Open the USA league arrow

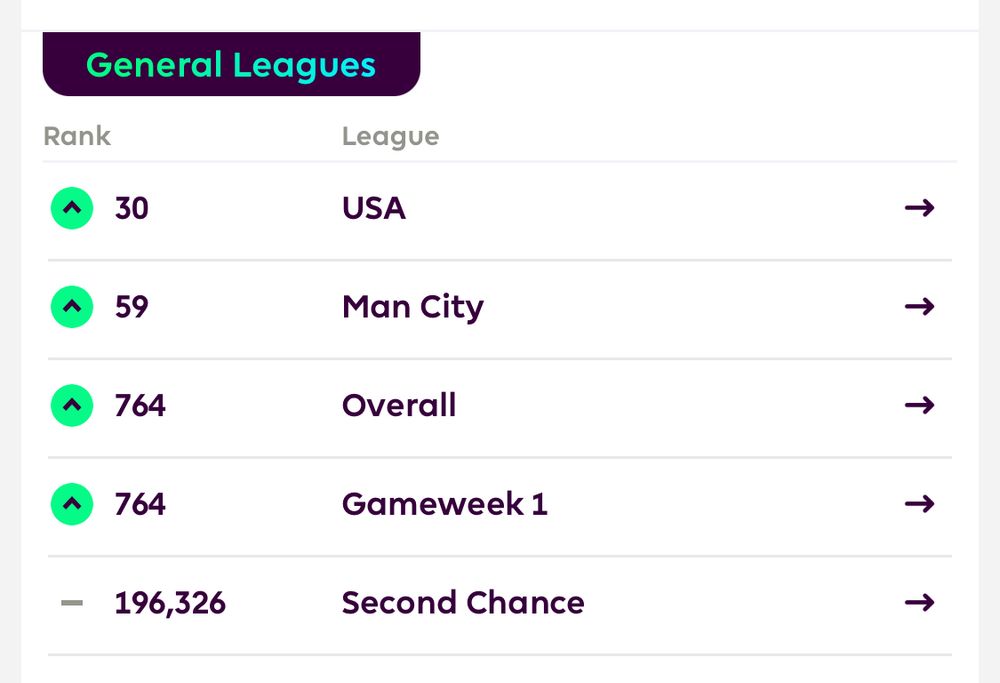point(919,208)
